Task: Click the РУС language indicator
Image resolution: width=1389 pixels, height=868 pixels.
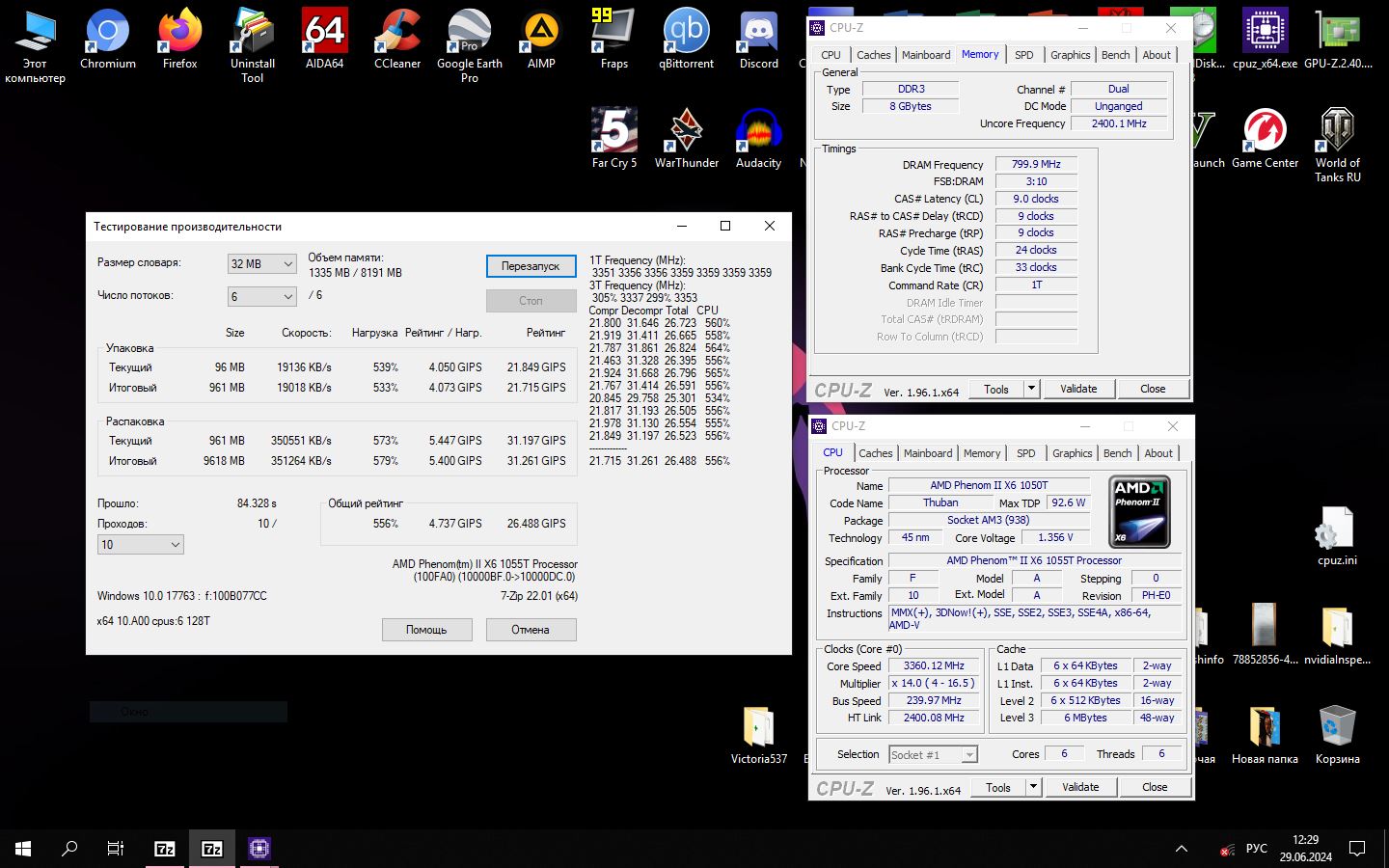Action: tap(1256, 849)
